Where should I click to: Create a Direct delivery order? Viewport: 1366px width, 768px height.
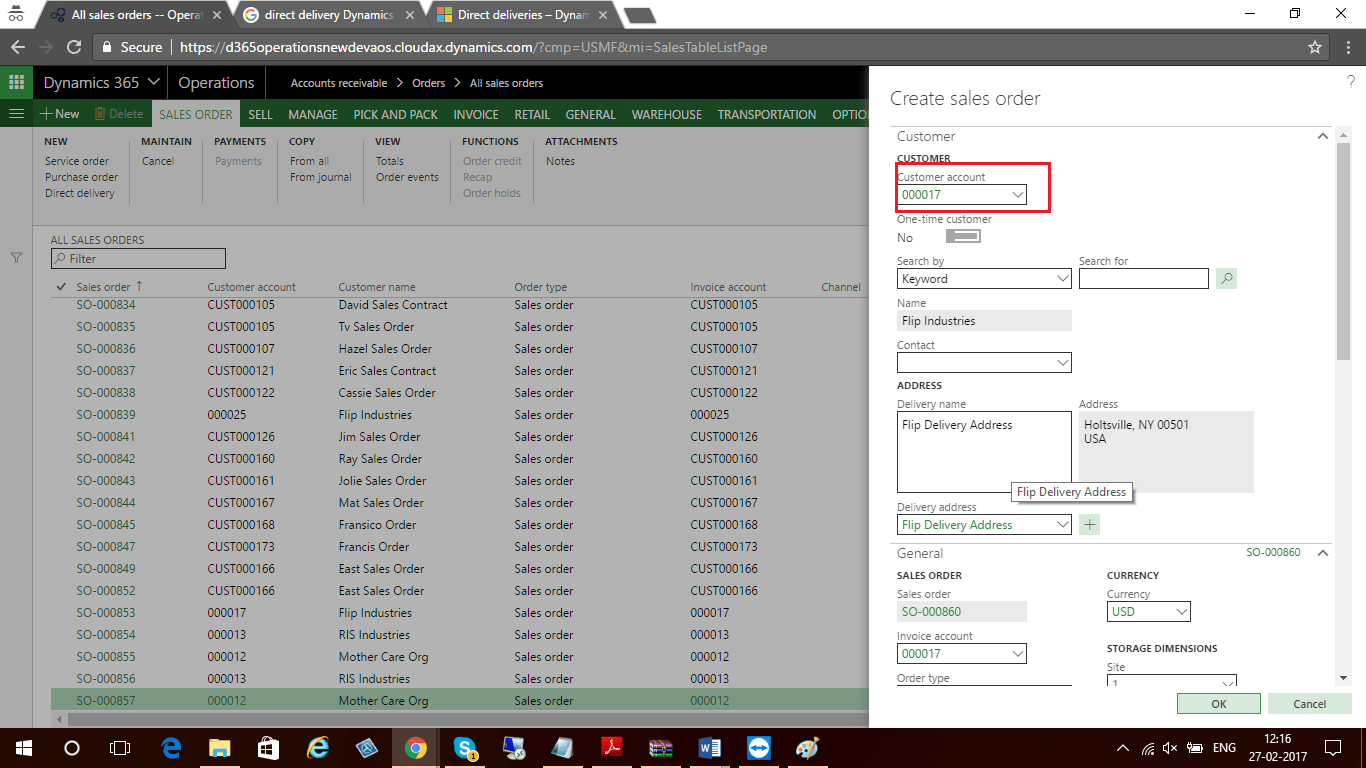coord(80,193)
